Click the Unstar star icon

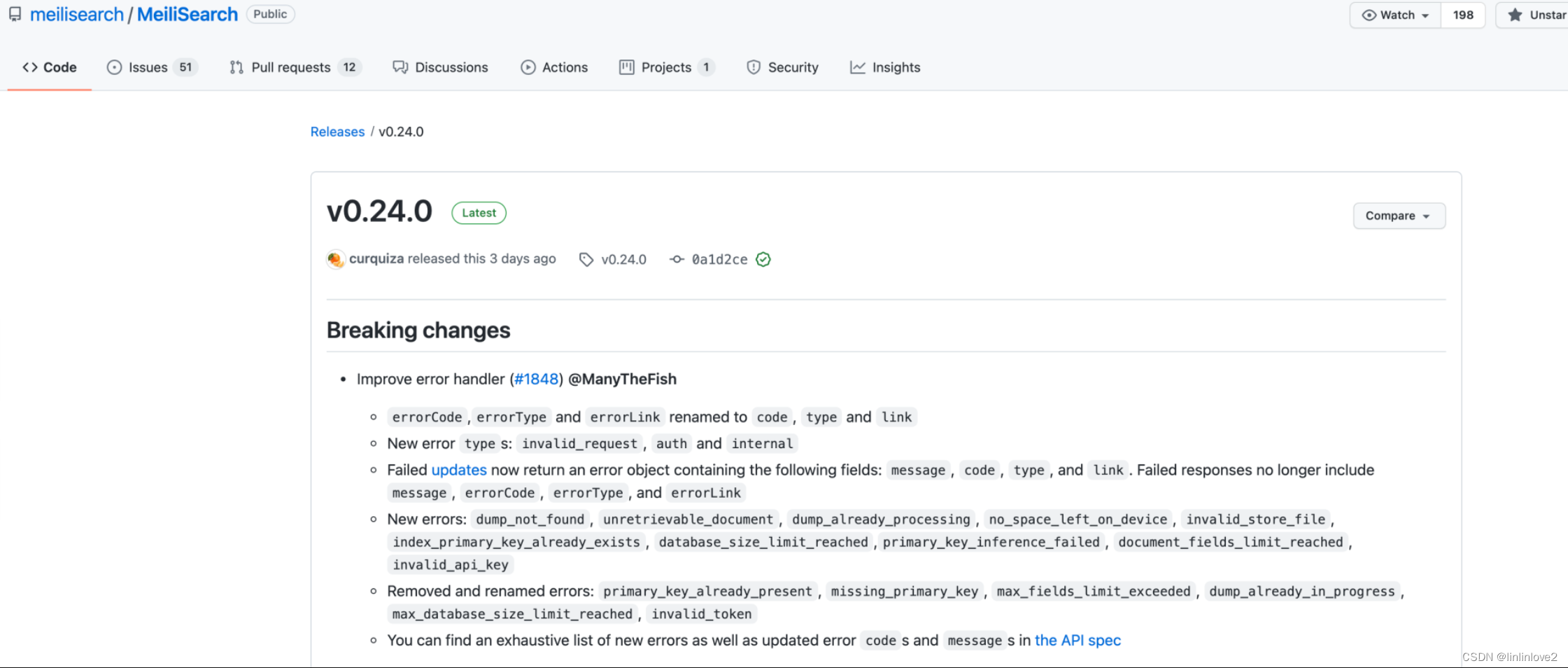(1514, 15)
